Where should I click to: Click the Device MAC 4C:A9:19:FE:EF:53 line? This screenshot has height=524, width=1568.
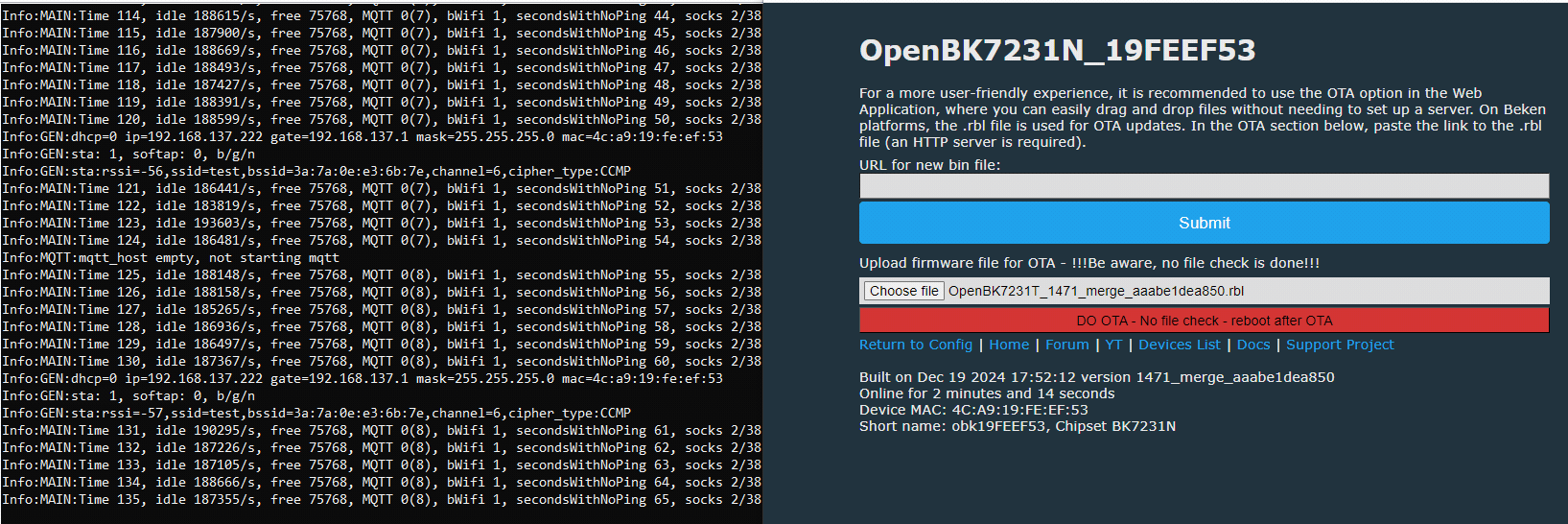[x=973, y=410]
